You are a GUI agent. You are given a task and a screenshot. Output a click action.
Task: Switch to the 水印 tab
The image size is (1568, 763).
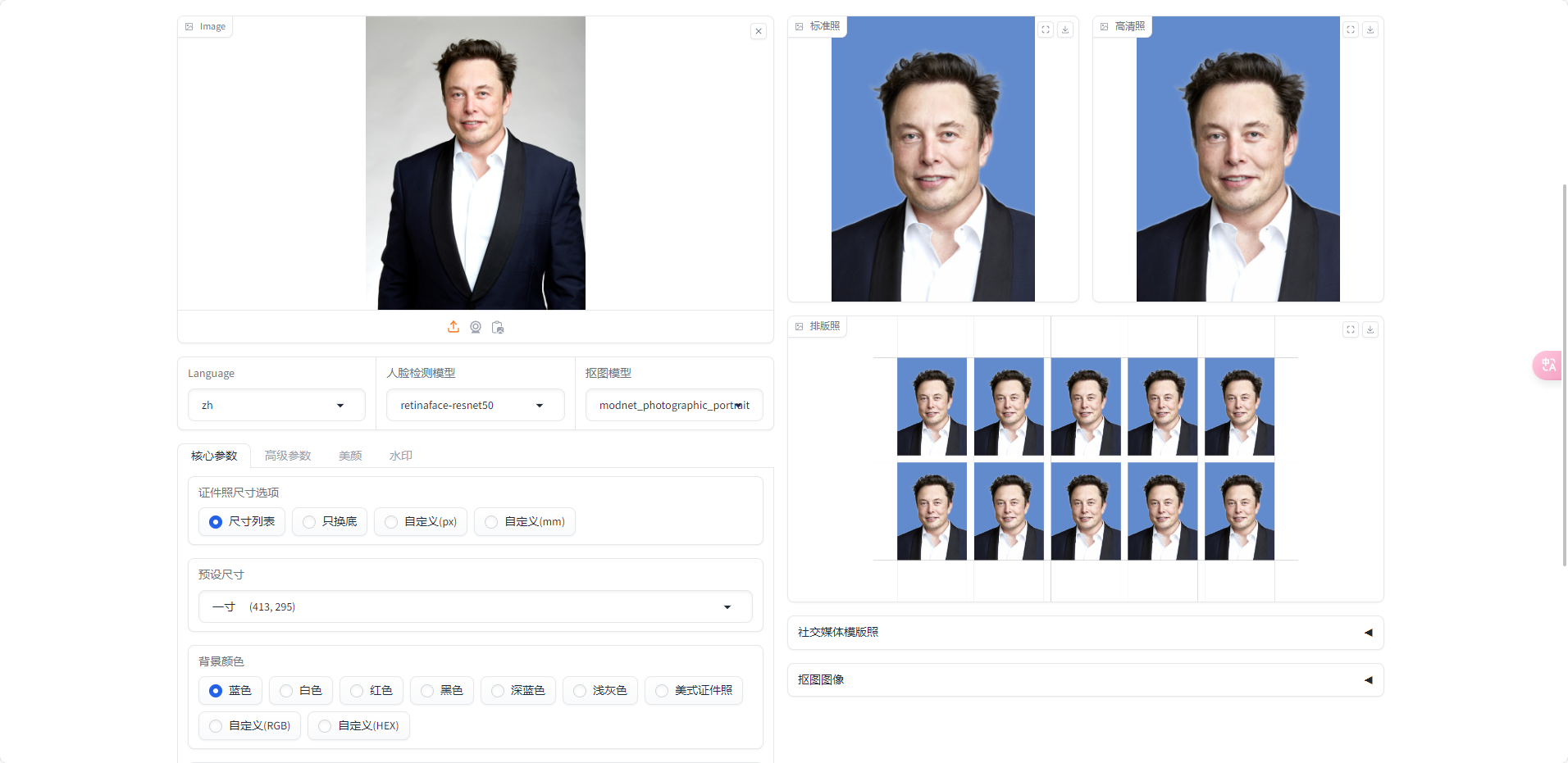pos(401,456)
